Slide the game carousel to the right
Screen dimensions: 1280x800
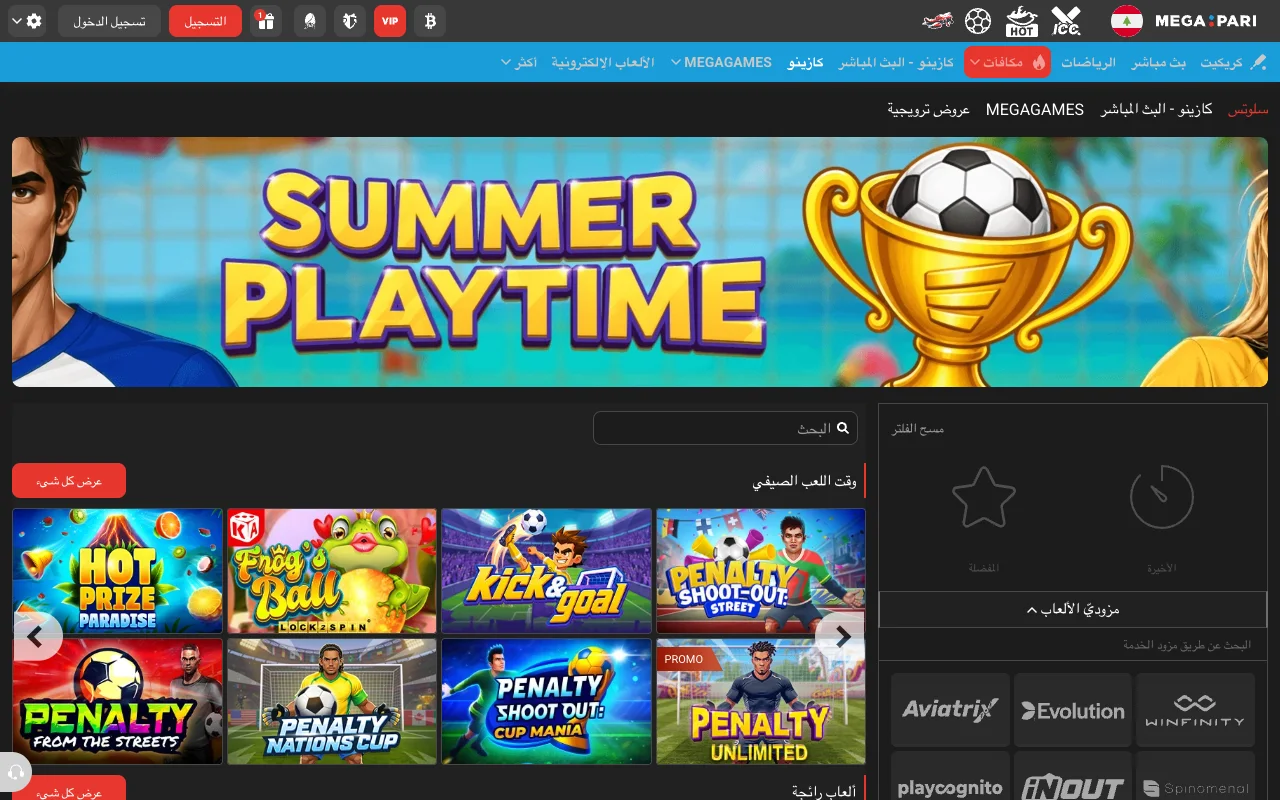click(841, 636)
